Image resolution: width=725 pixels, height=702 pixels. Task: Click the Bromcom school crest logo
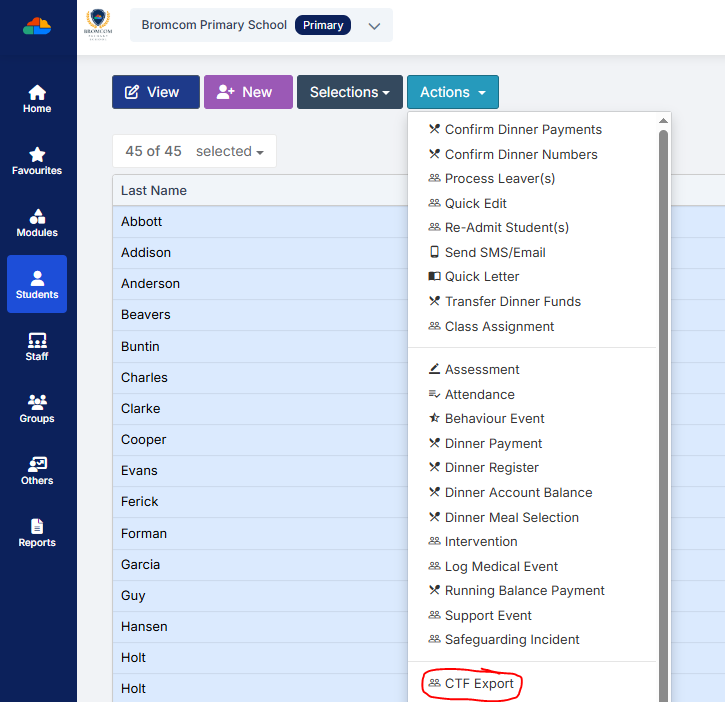[x=98, y=25]
